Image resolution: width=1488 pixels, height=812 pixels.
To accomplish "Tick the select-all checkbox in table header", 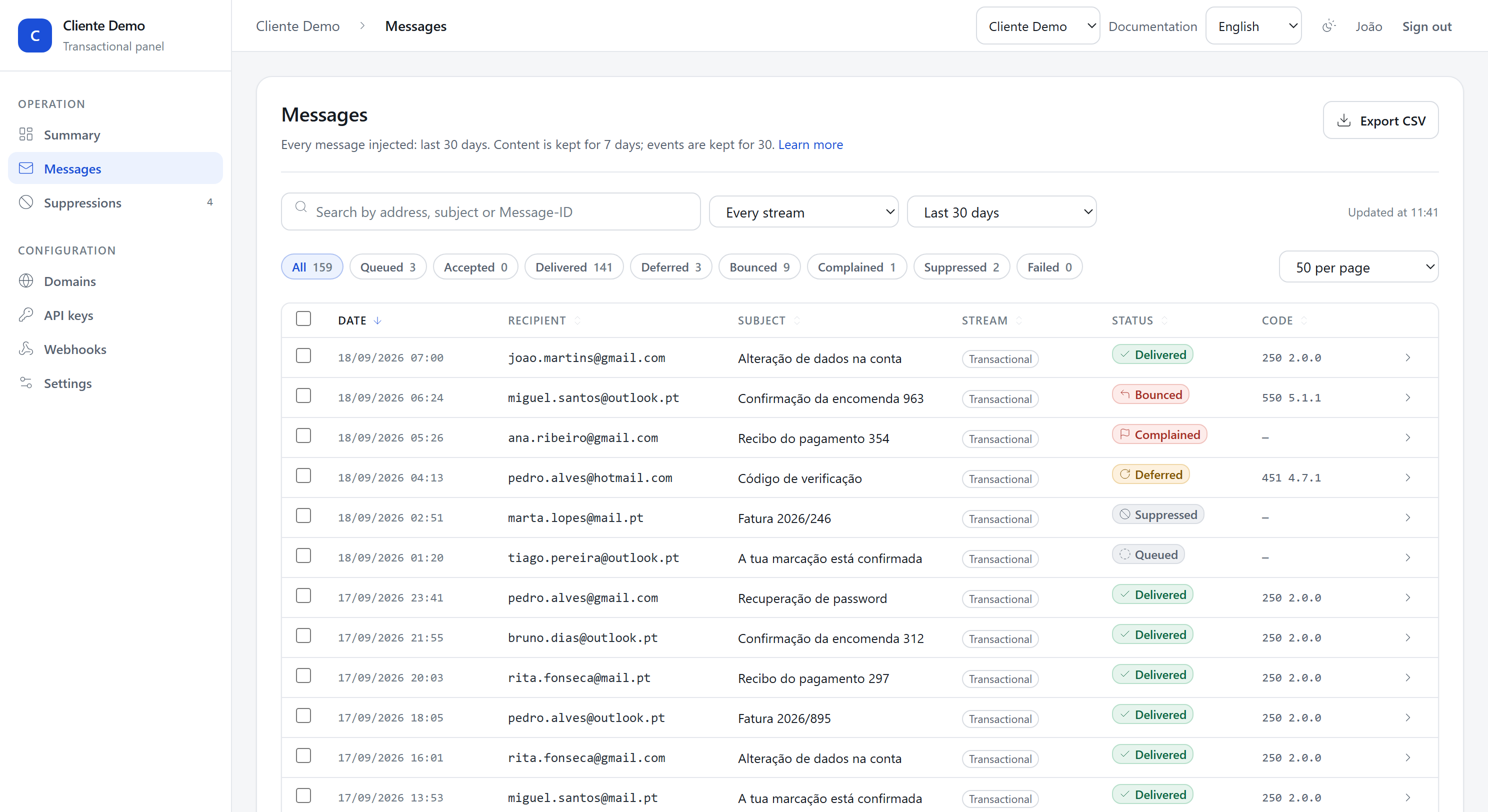I will (x=303, y=319).
